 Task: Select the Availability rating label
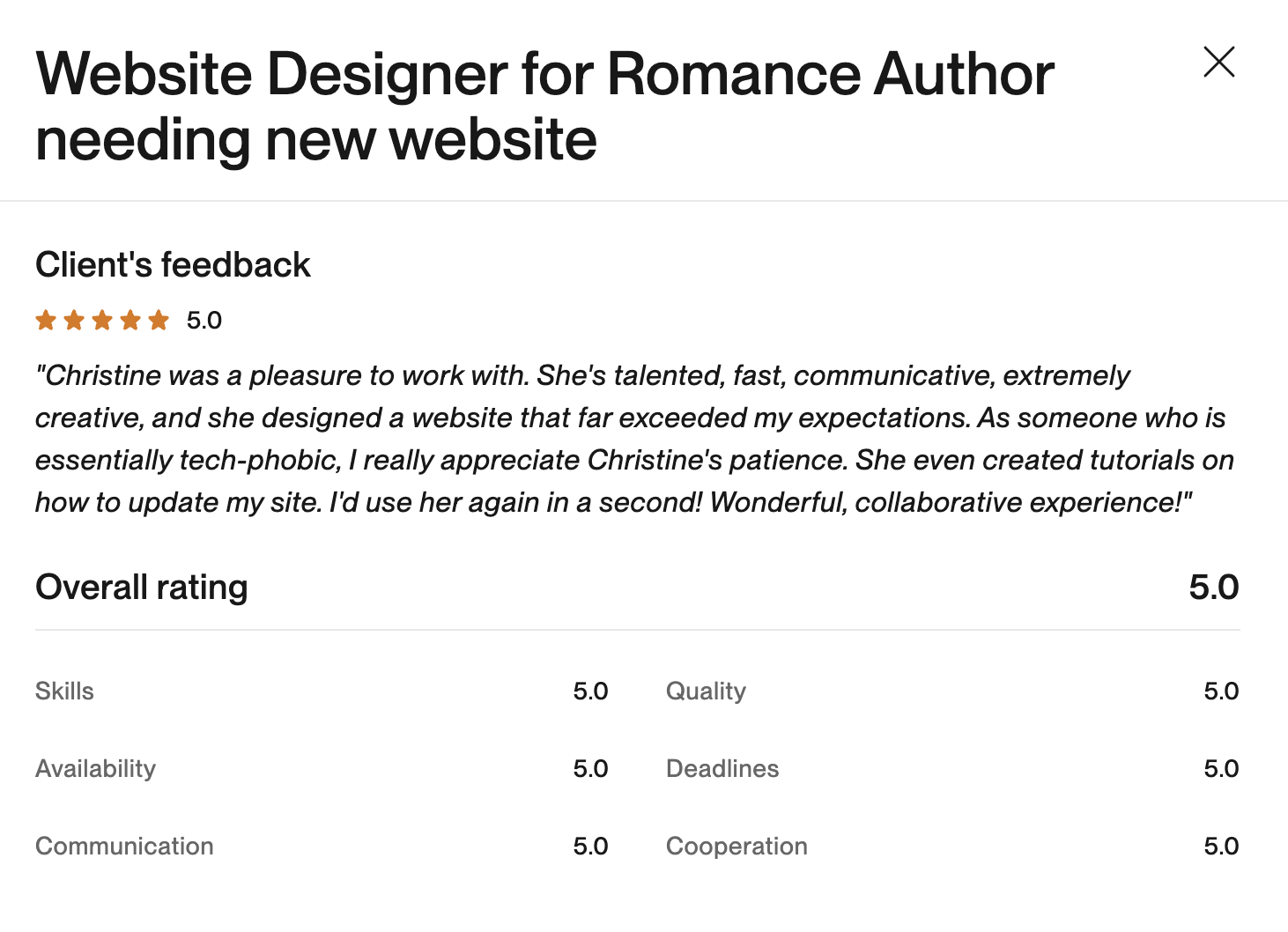point(95,769)
